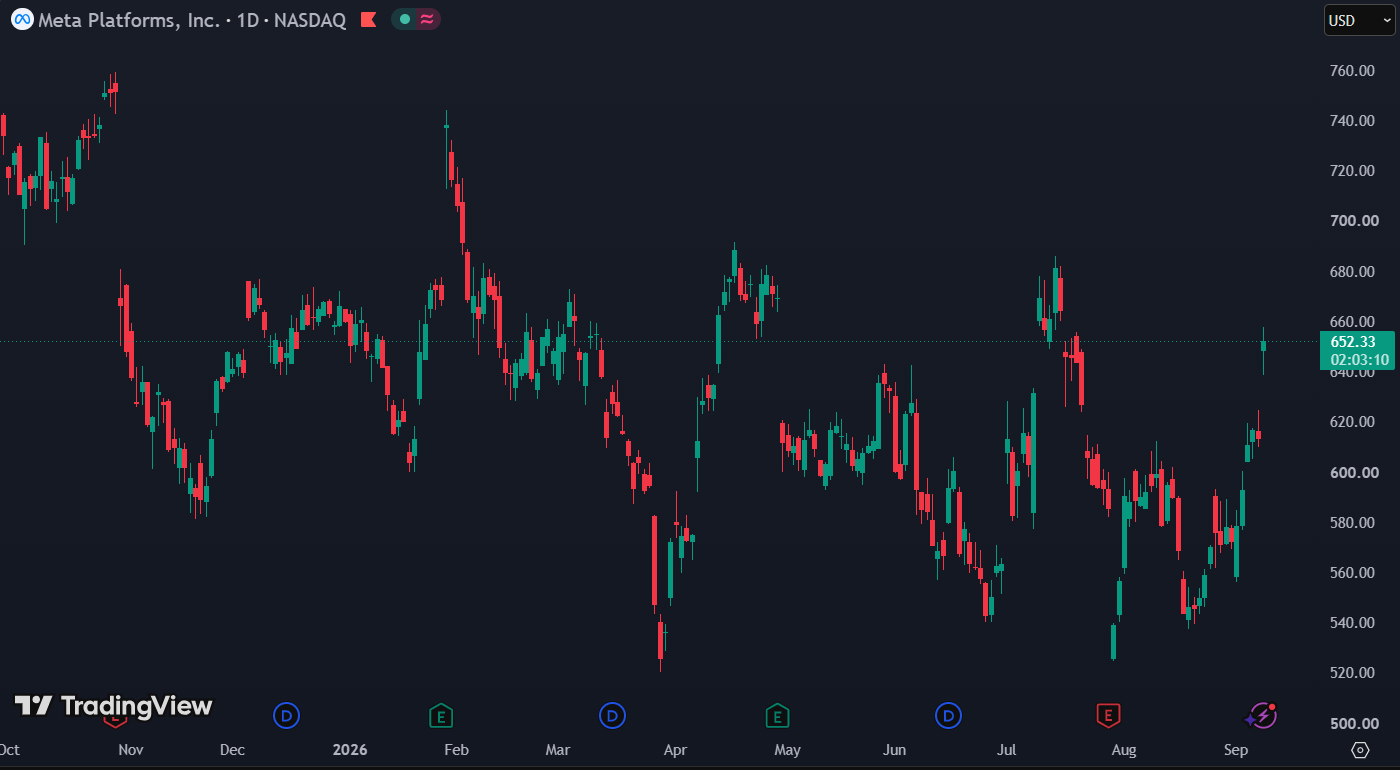Click the Dec label on the time axis
The image size is (1400, 770).
tap(232, 750)
